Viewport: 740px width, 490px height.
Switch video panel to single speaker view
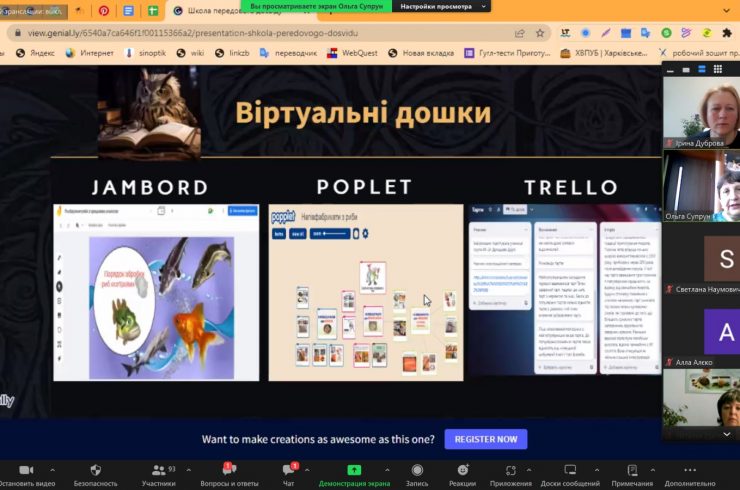tap(686, 70)
